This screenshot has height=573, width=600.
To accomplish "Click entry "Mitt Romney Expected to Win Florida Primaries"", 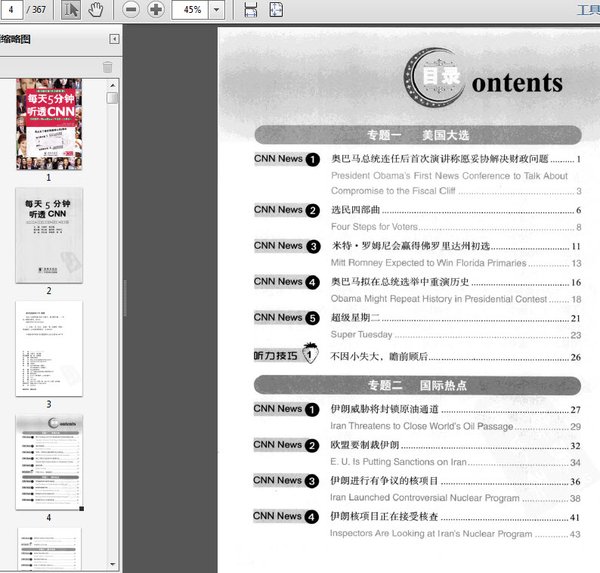I will 429,263.
